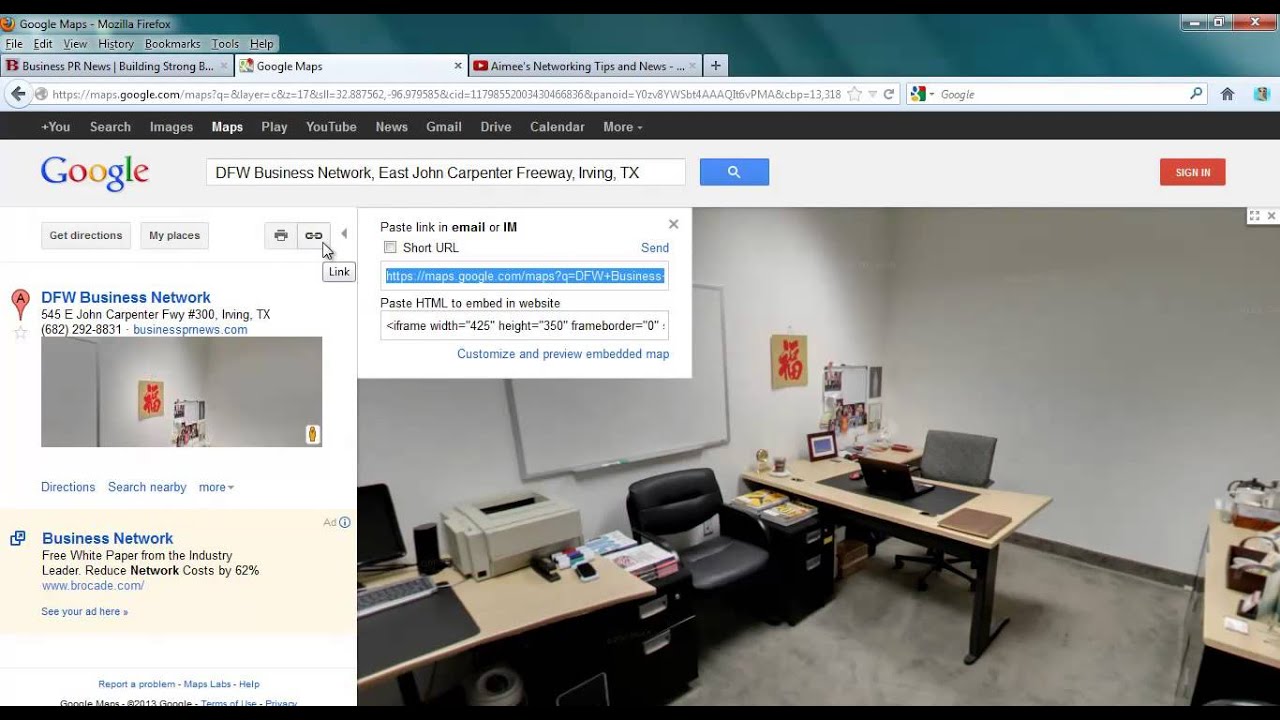The image size is (1280, 720).
Task: Click the iframe embed HTML field
Action: (x=524, y=326)
